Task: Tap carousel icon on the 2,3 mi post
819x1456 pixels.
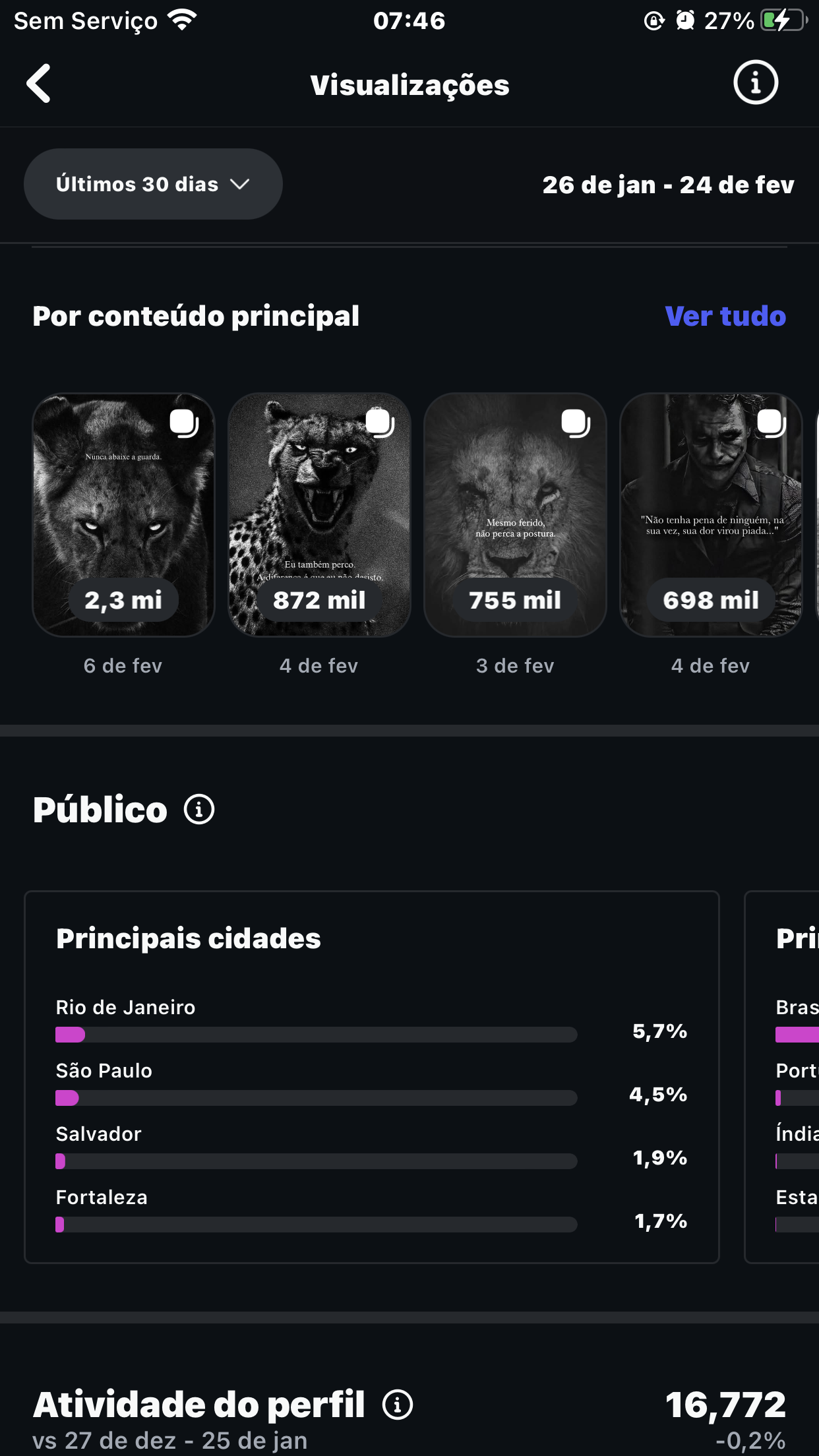Action: [x=184, y=423]
